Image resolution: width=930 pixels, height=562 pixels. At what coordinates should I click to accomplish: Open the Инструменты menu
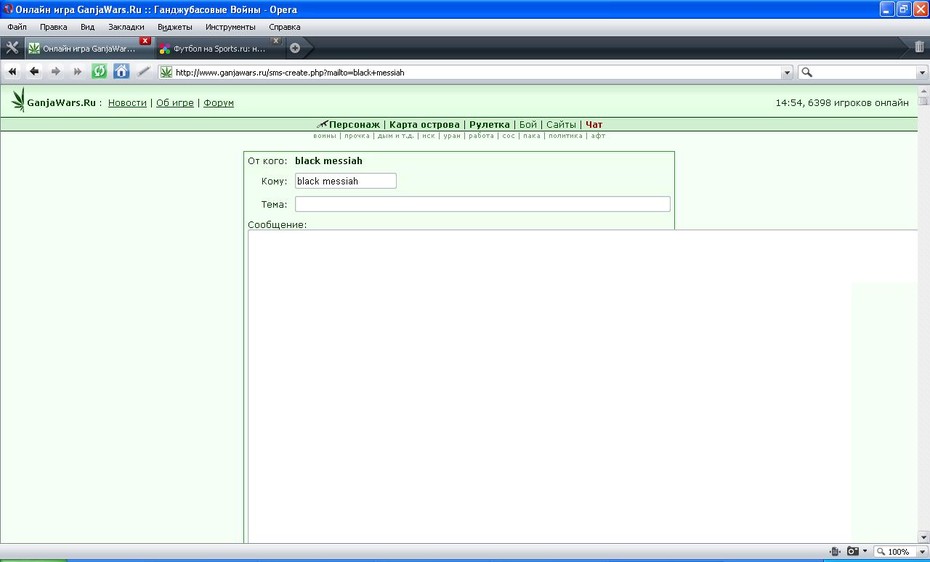230,27
